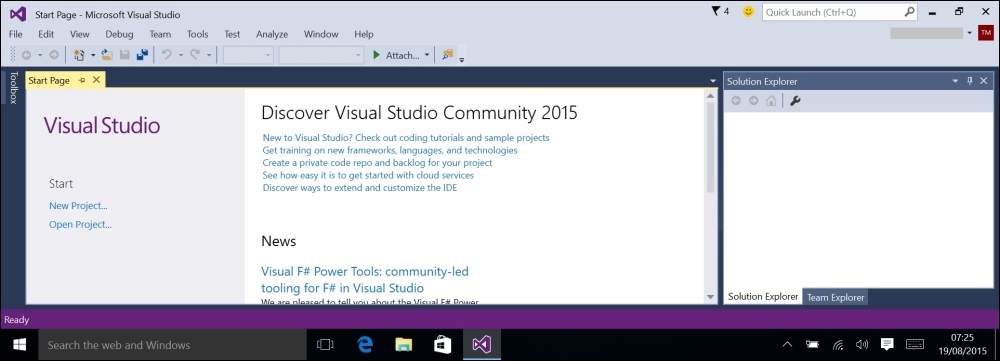This screenshot has width=1000, height=361.
Task: Click the New Project... link
Action: 78,206
